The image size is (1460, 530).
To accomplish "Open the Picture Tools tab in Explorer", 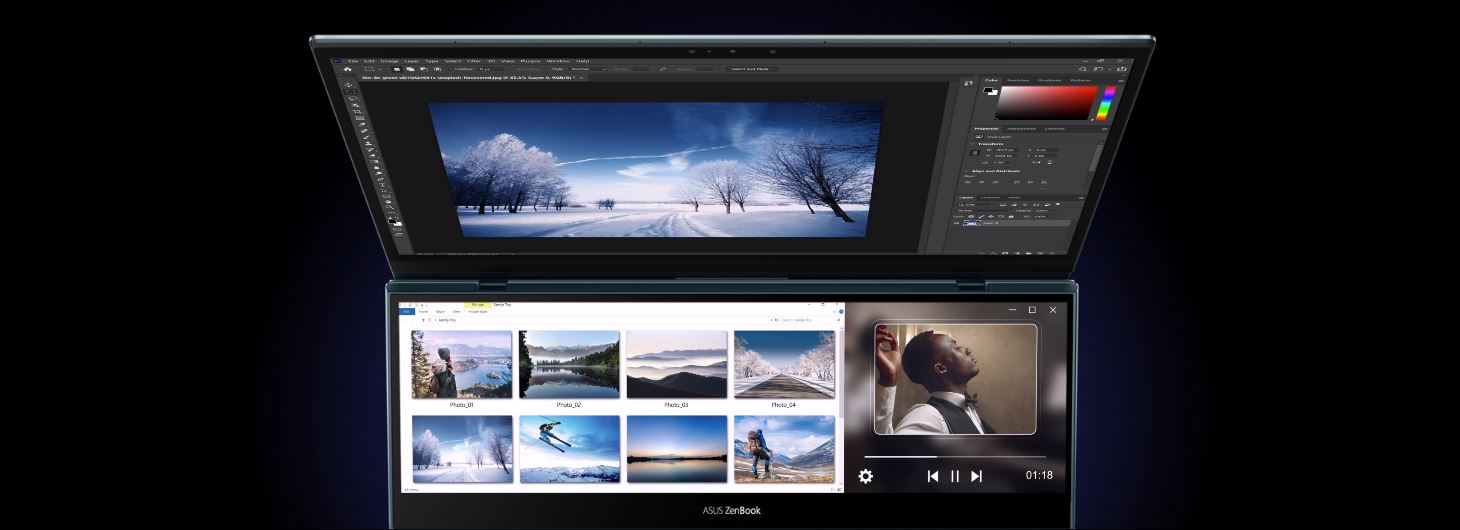I will click(x=478, y=312).
